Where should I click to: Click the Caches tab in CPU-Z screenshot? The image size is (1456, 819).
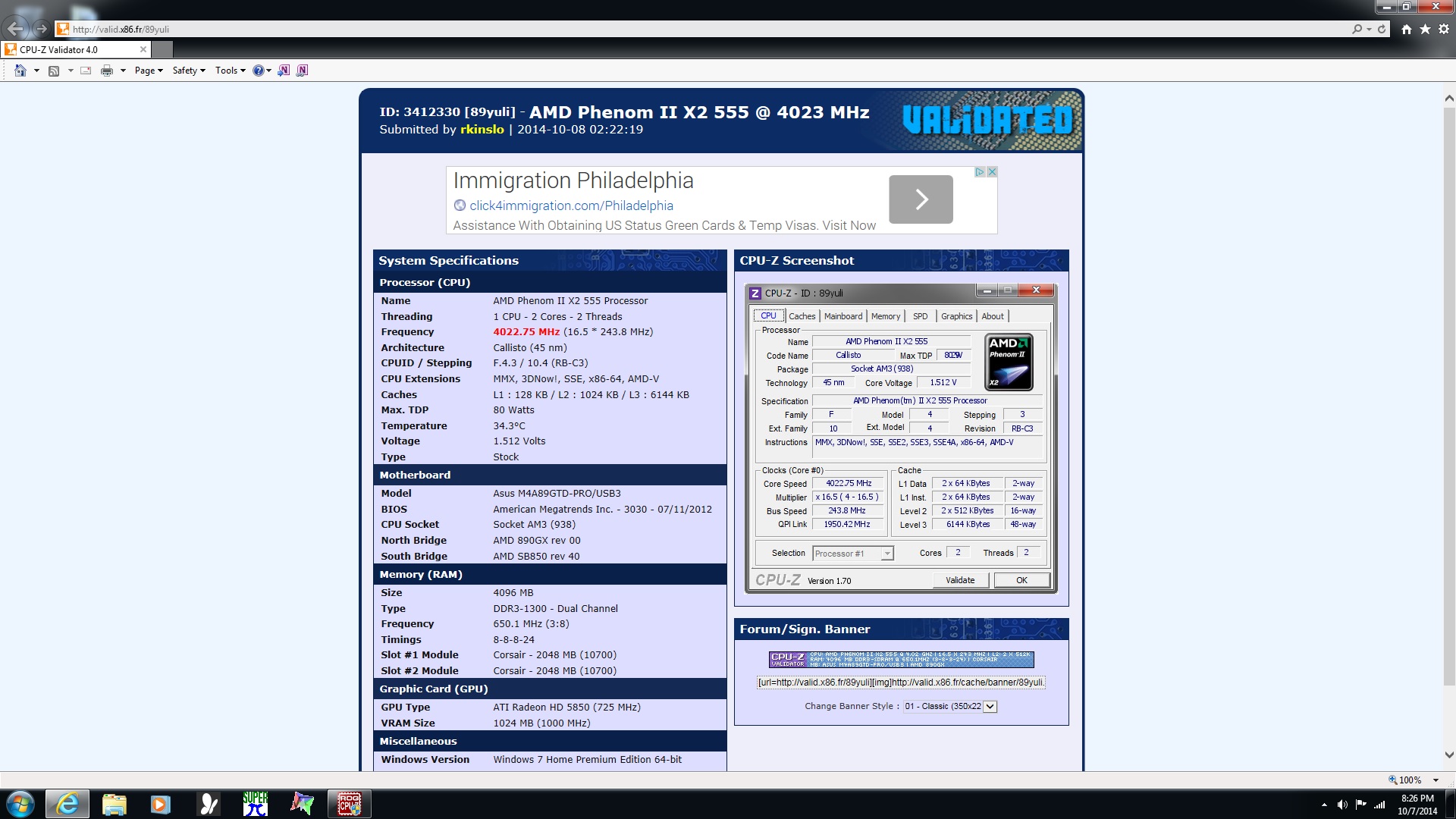pos(802,316)
